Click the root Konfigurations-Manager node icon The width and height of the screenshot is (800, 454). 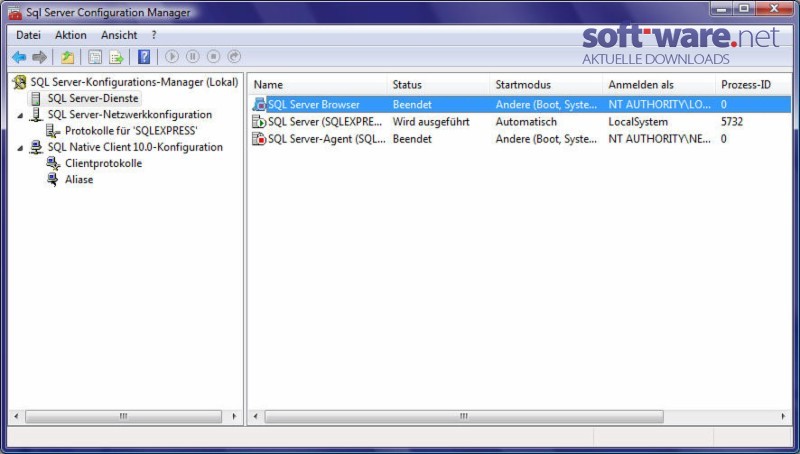point(20,82)
